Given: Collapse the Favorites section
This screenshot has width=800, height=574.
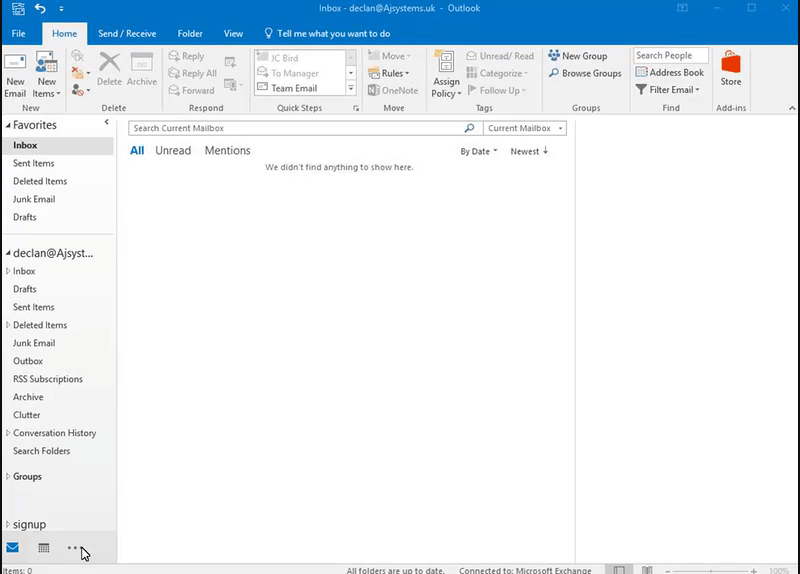Looking at the screenshot, I should coord(8,125).
